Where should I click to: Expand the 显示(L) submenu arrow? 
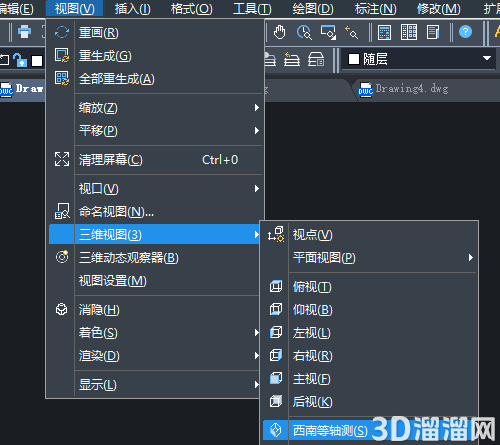(256, 385)
